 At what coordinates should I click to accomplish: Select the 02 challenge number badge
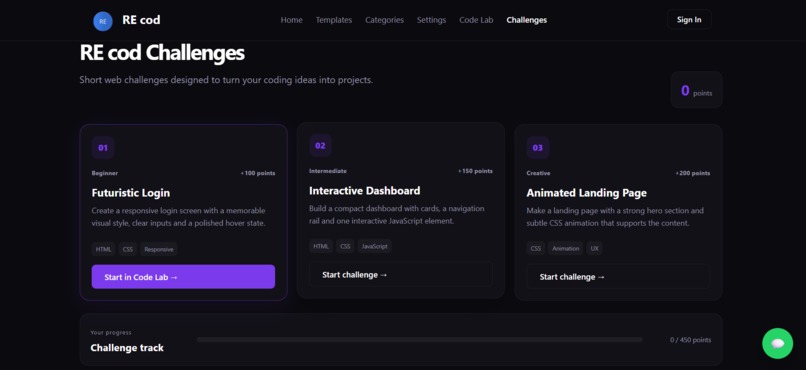[x=320, y=145]
